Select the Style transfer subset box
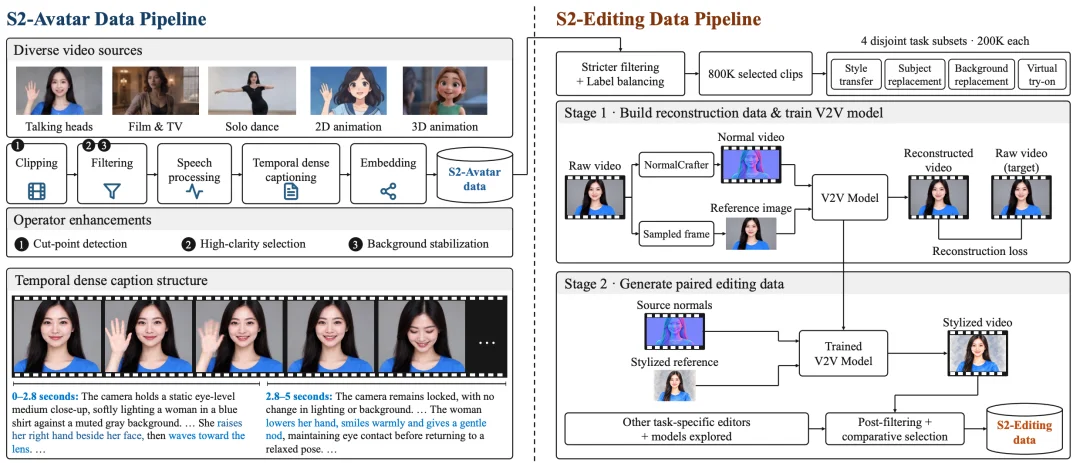The image size is (1080, 463). click(855, 75)
